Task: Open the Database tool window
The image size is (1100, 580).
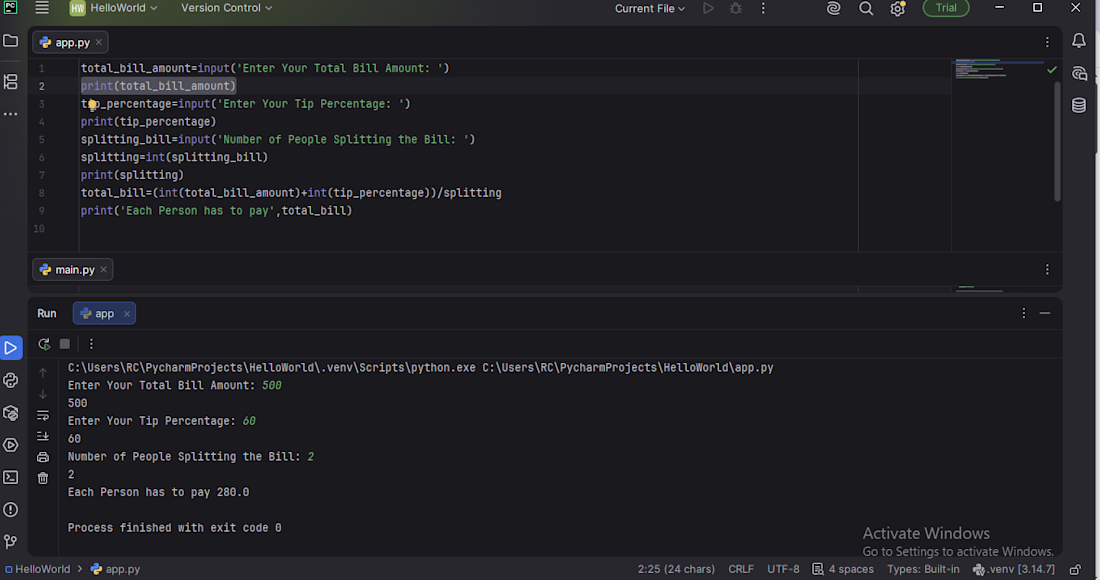Action: coord(1079,105)
